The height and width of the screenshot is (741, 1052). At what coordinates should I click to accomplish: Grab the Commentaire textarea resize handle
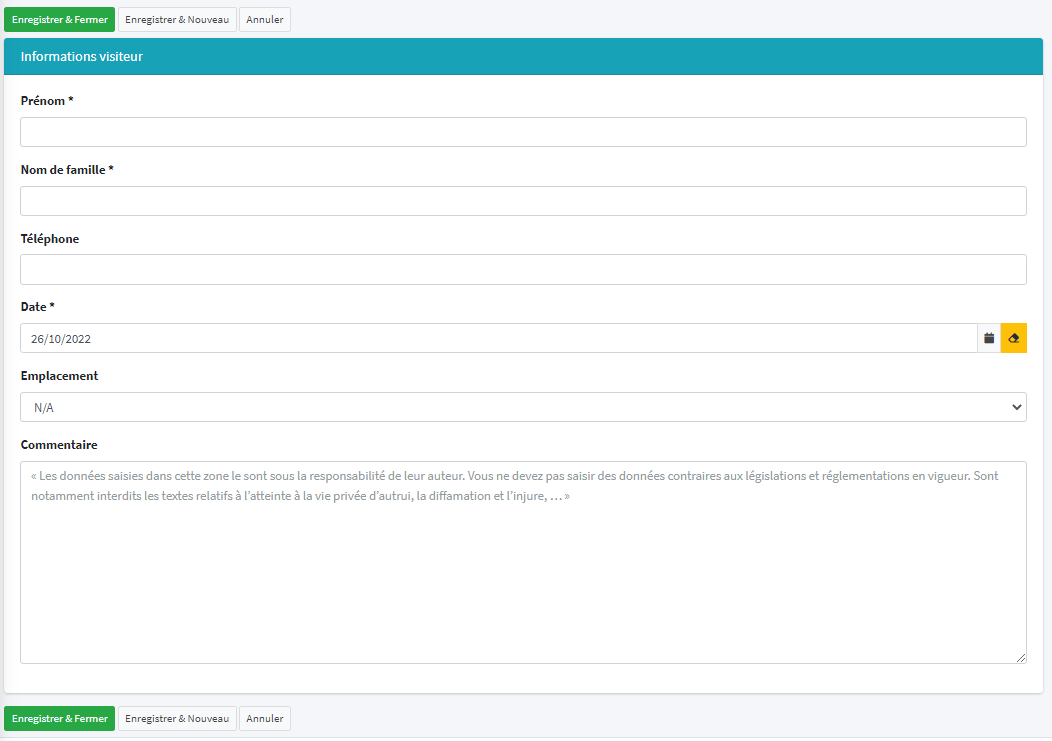(1020, 657)
